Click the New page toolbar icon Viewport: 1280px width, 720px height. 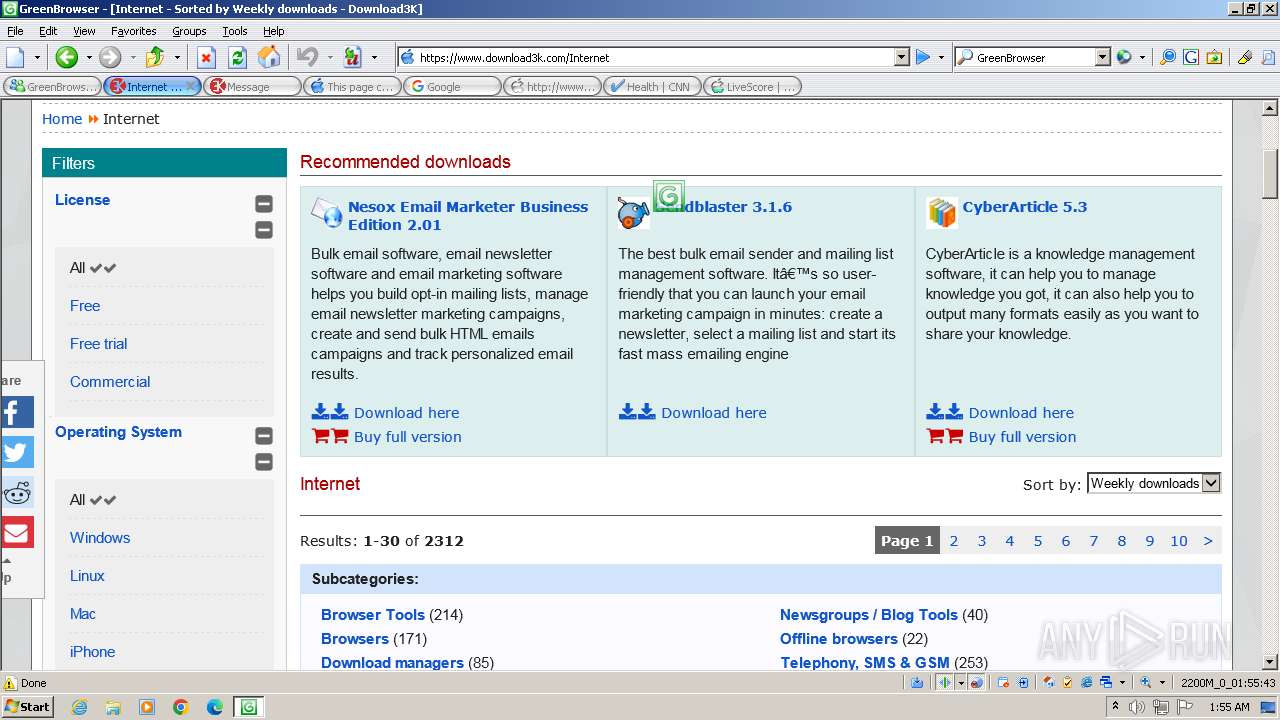pyautogui.click(x=15, y=57)
